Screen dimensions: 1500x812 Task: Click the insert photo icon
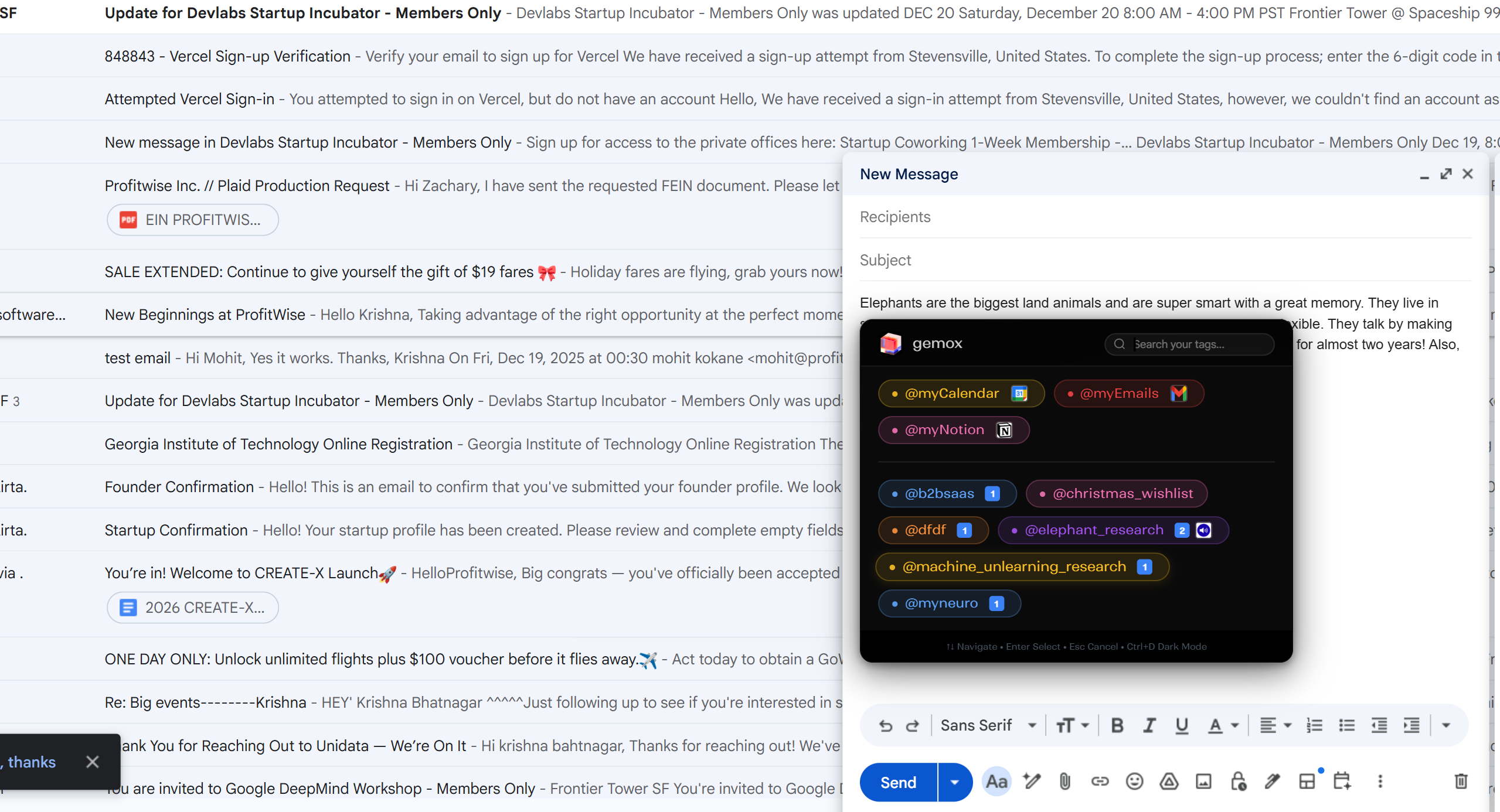(x=1203, y=782)
